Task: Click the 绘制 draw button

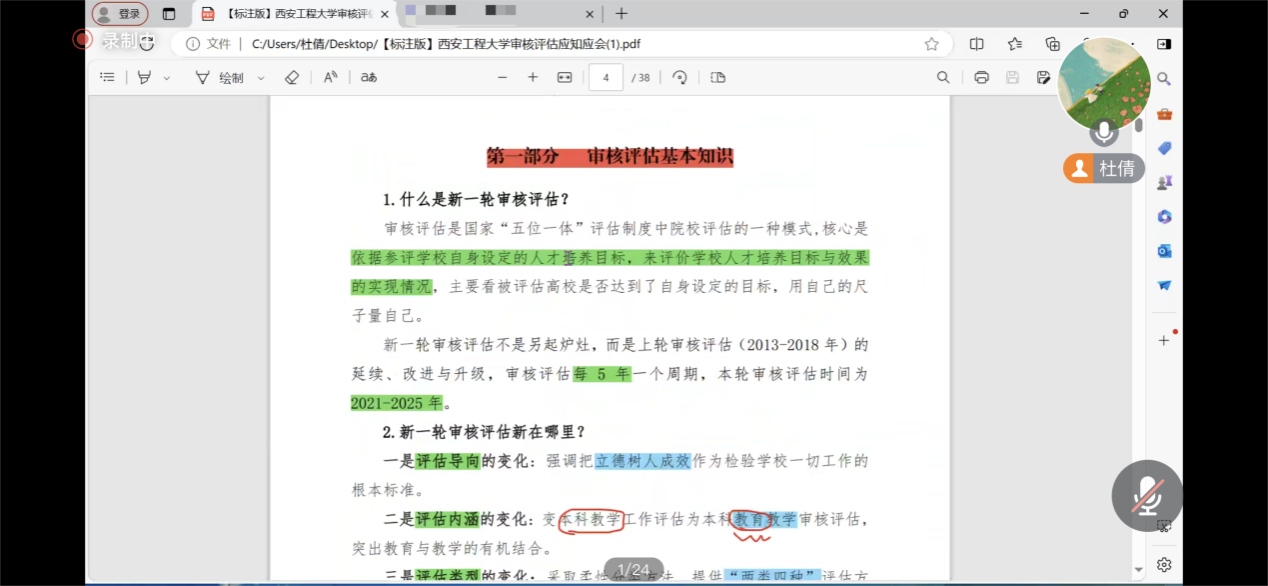Action: (220, 78)
